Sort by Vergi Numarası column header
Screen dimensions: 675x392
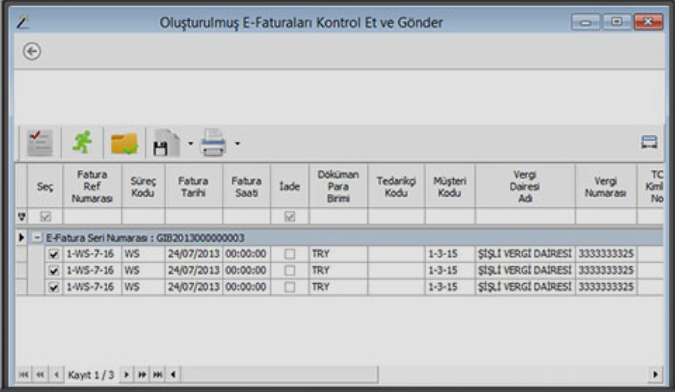[606, 186]
